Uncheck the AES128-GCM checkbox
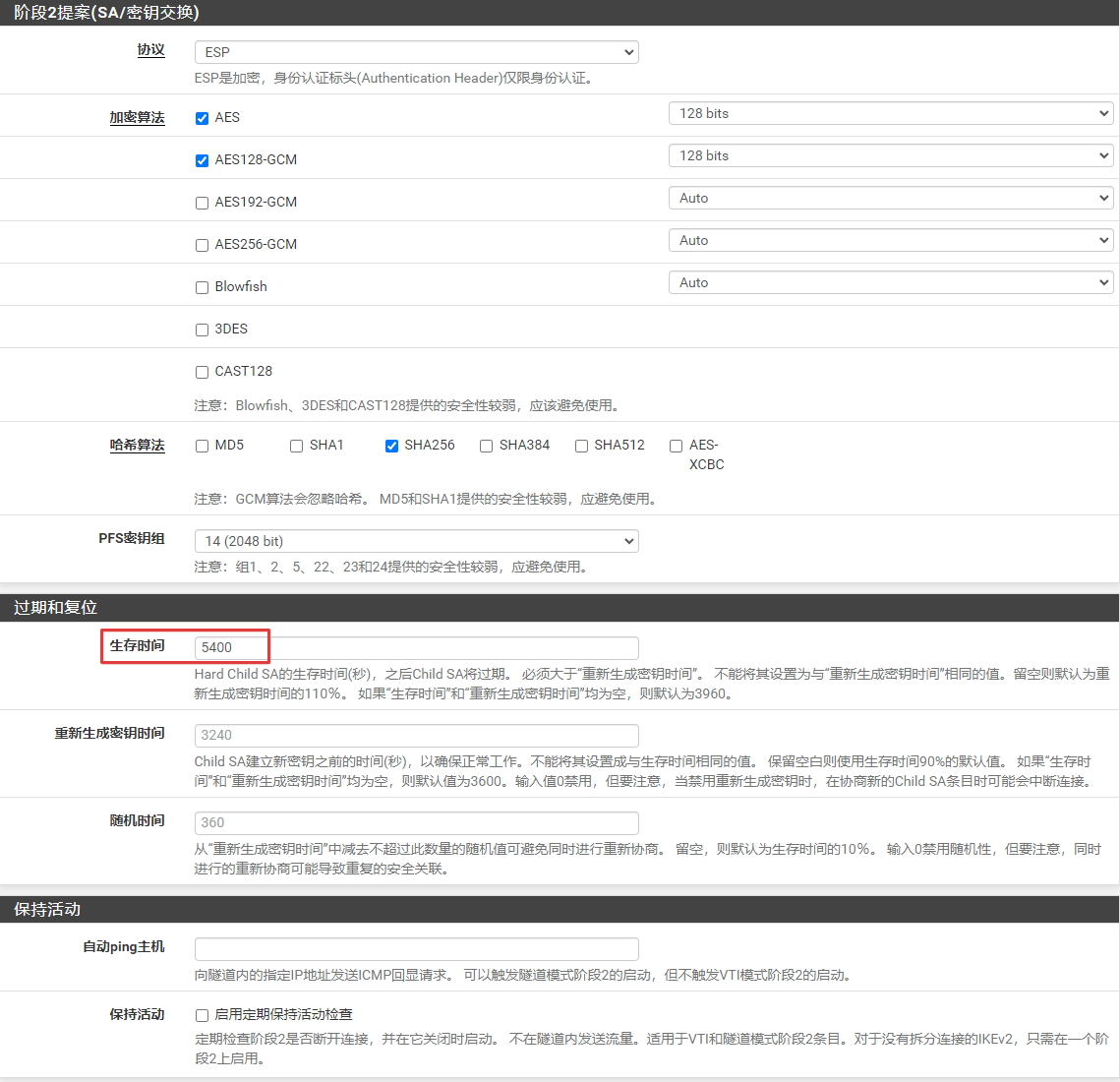The height and width of the screenshot is (1082, 1120). coord(202,160)
